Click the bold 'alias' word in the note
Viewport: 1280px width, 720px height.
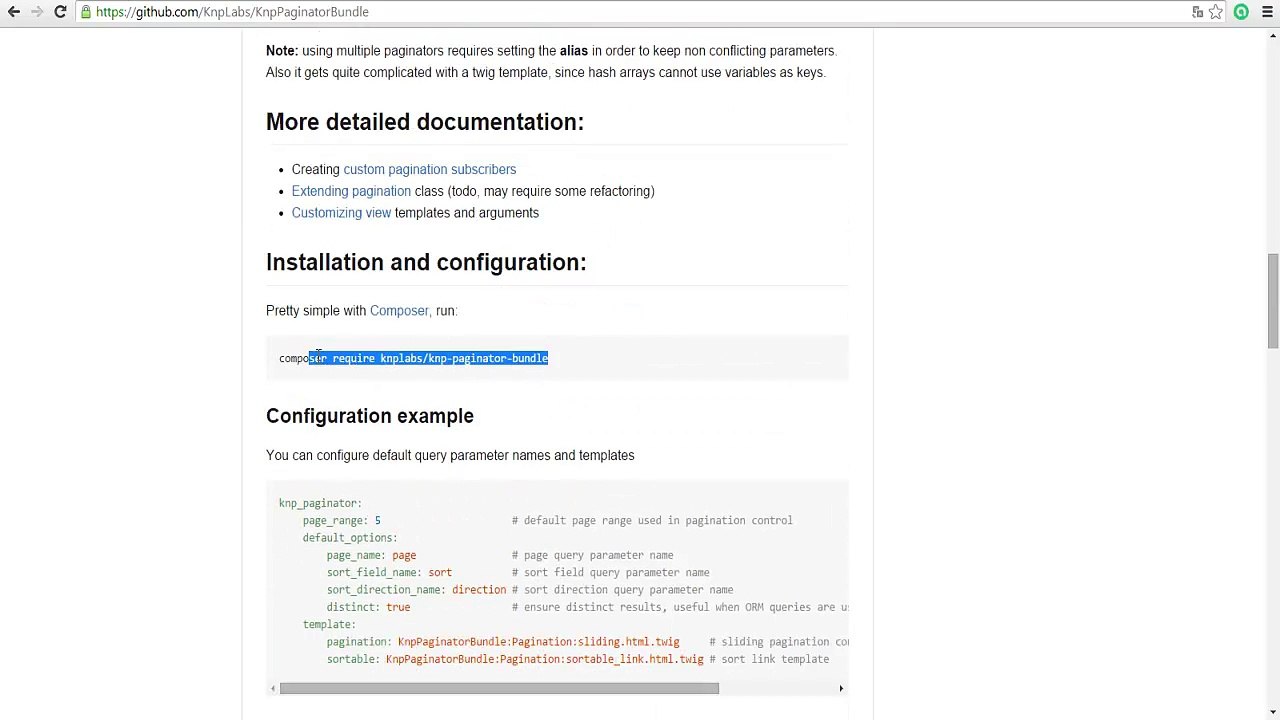click(x=574, y=51)
